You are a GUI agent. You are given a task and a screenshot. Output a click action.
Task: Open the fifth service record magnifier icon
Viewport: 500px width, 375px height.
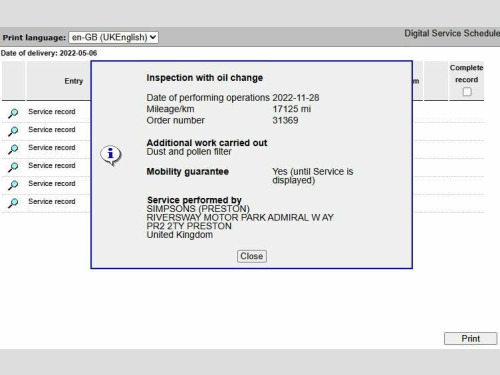click(13, 185)
